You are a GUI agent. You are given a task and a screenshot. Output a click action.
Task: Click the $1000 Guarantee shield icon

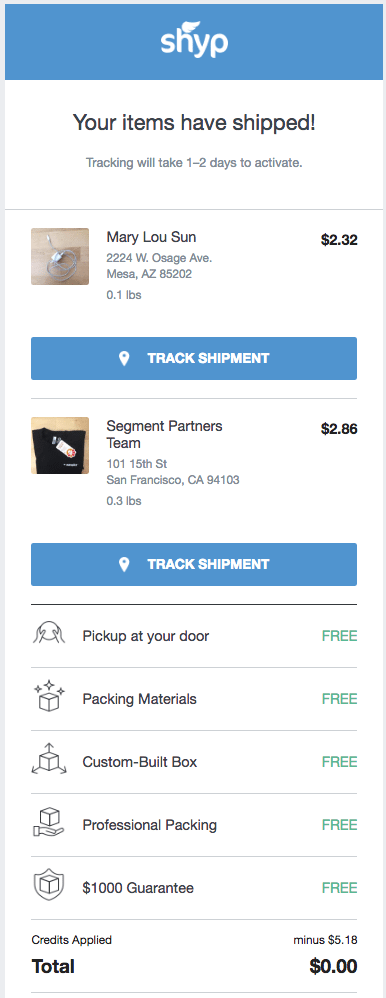(x=48, y=887)
